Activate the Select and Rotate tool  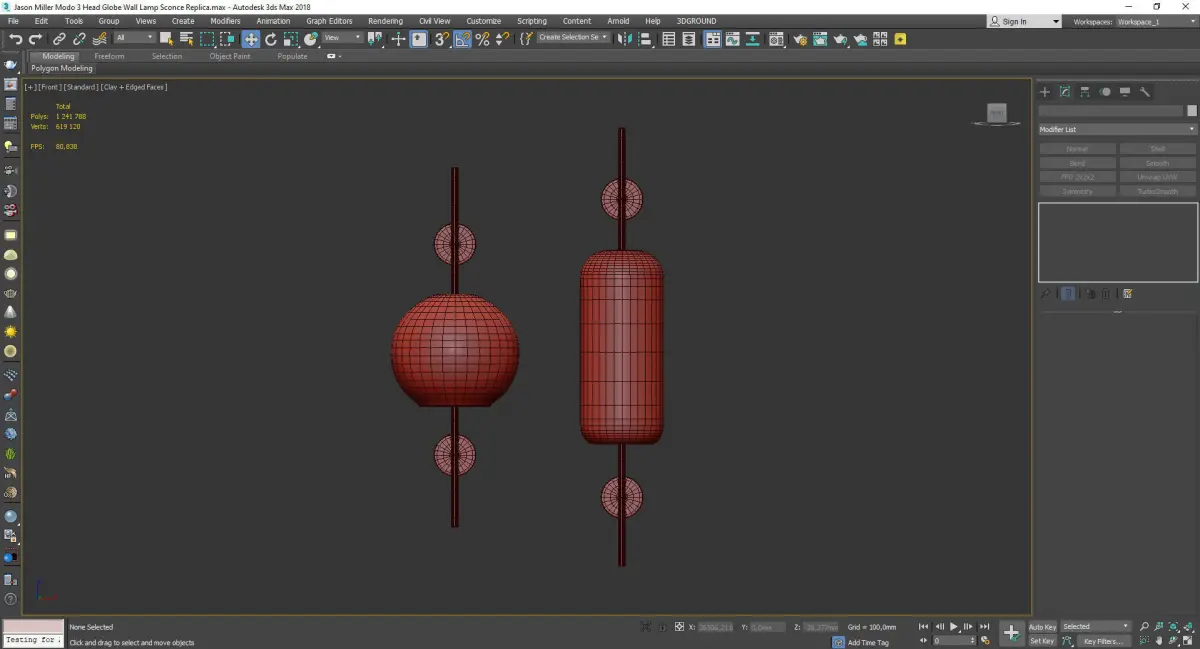coord(270,39)
